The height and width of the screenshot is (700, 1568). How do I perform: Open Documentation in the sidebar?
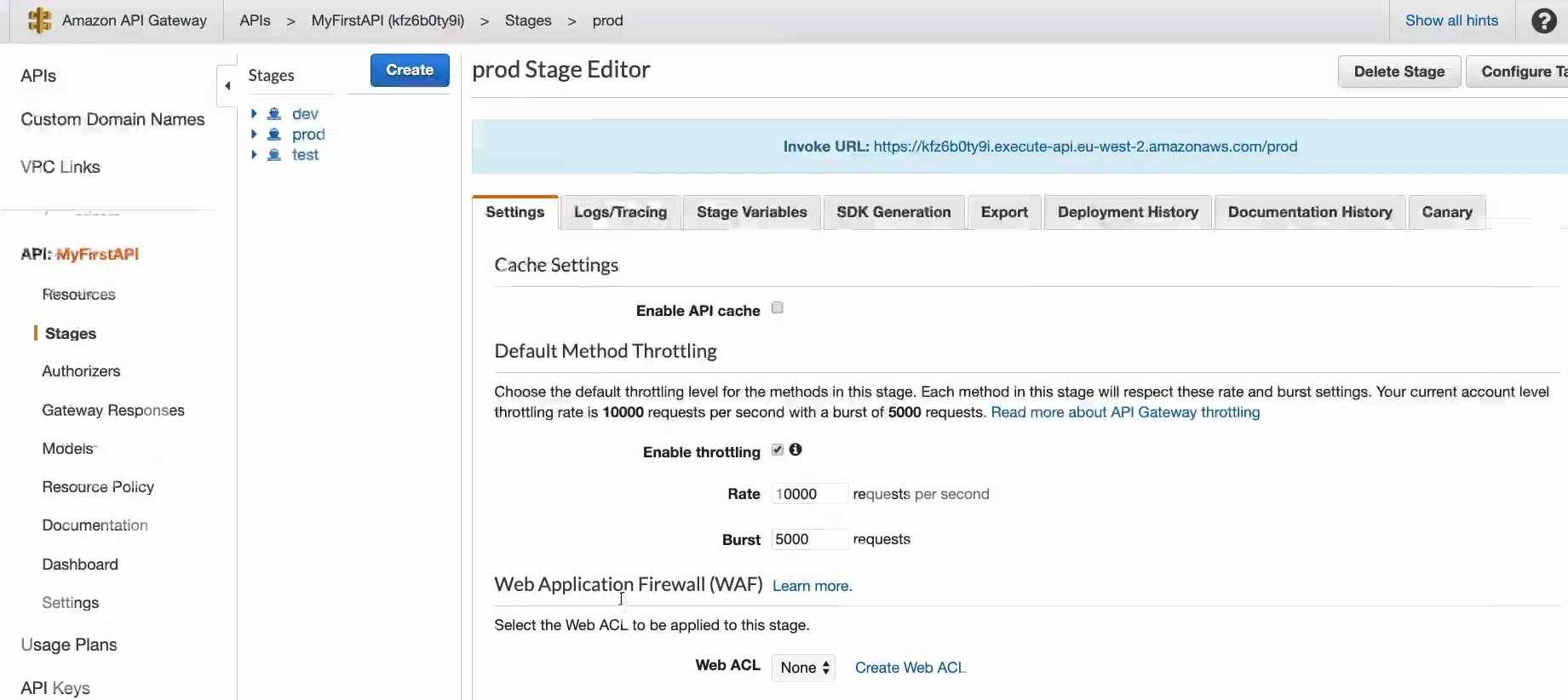click(95, 525)
